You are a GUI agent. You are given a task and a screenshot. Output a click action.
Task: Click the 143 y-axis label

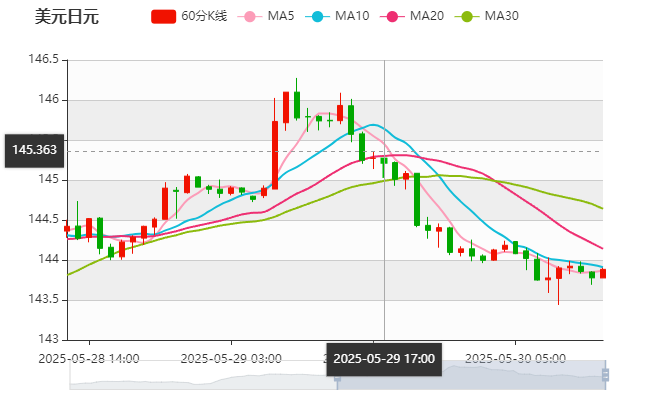[x=48, y=339]
